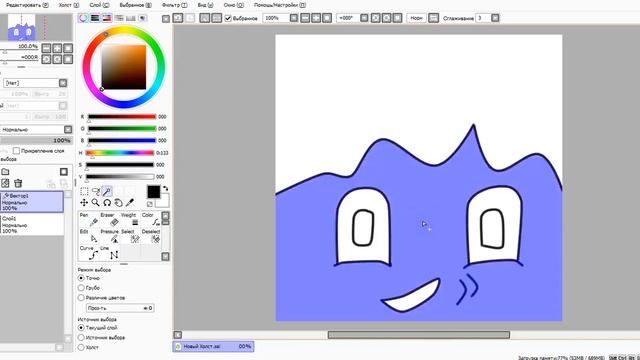
Task: Open the Выбранное menu in menu bar
Action: [136, 5]
